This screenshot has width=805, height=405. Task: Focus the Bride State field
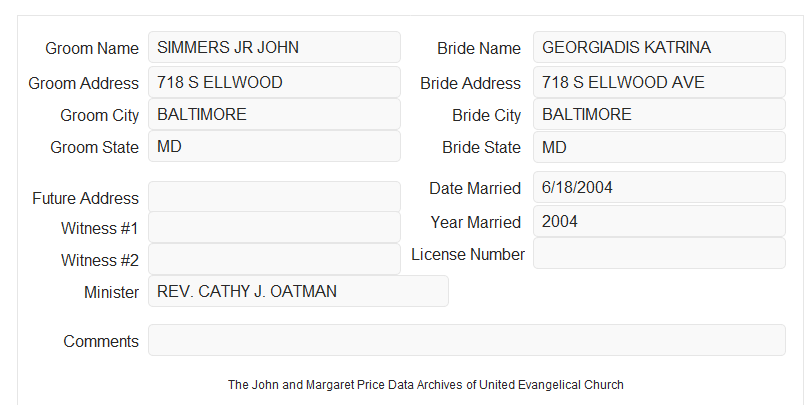[659, 147]
